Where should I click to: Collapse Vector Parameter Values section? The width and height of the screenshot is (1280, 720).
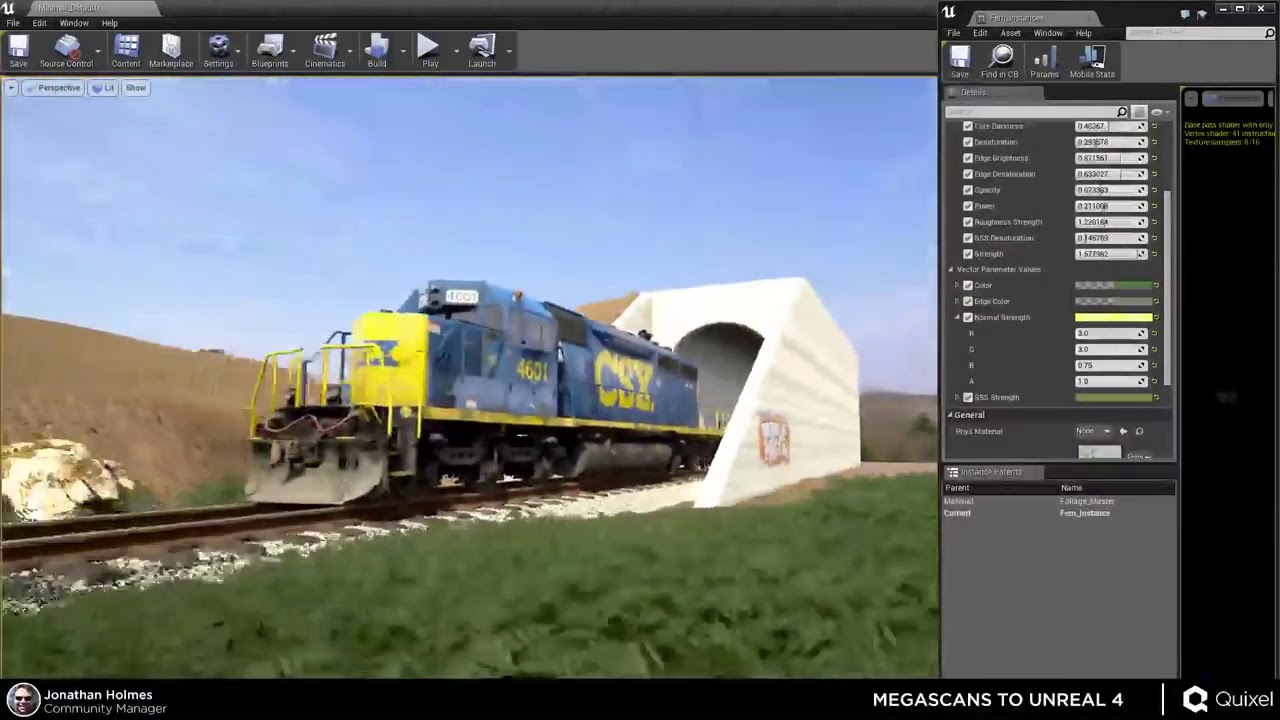(951, 269)
